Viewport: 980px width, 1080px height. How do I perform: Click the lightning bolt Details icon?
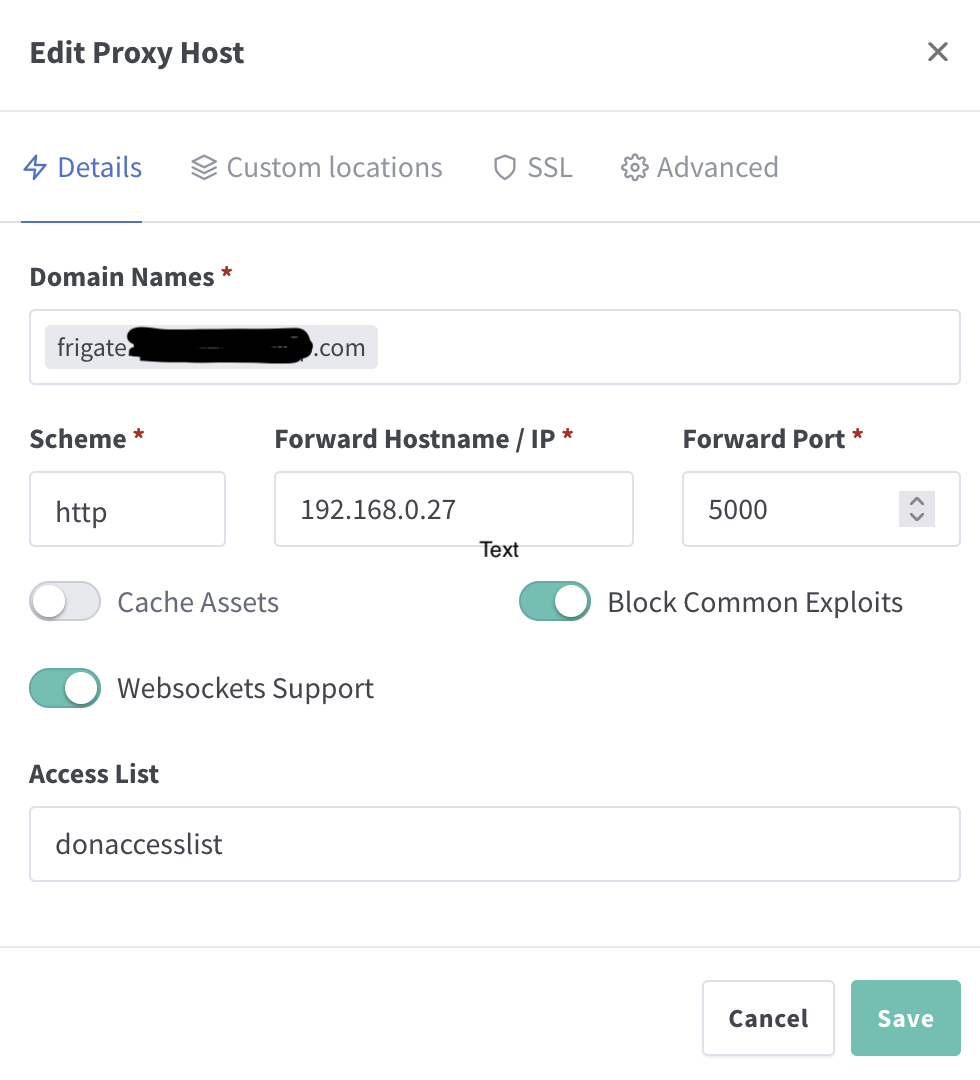tap(35, 167)
